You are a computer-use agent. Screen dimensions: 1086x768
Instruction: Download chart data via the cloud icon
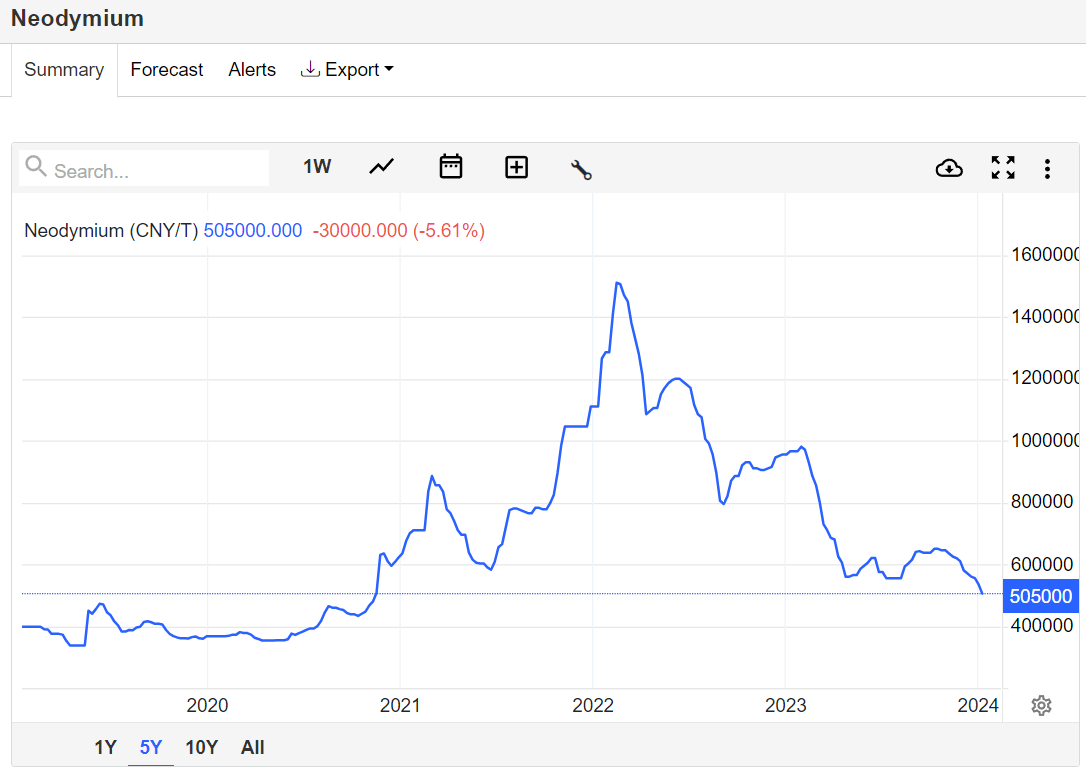(949, 168)
